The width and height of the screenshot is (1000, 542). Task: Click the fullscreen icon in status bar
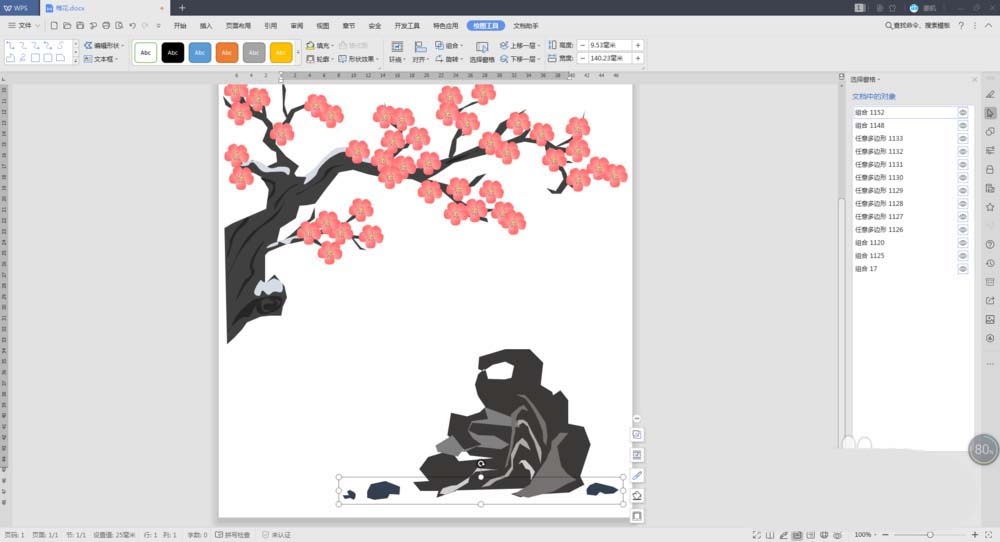(756, 535)
